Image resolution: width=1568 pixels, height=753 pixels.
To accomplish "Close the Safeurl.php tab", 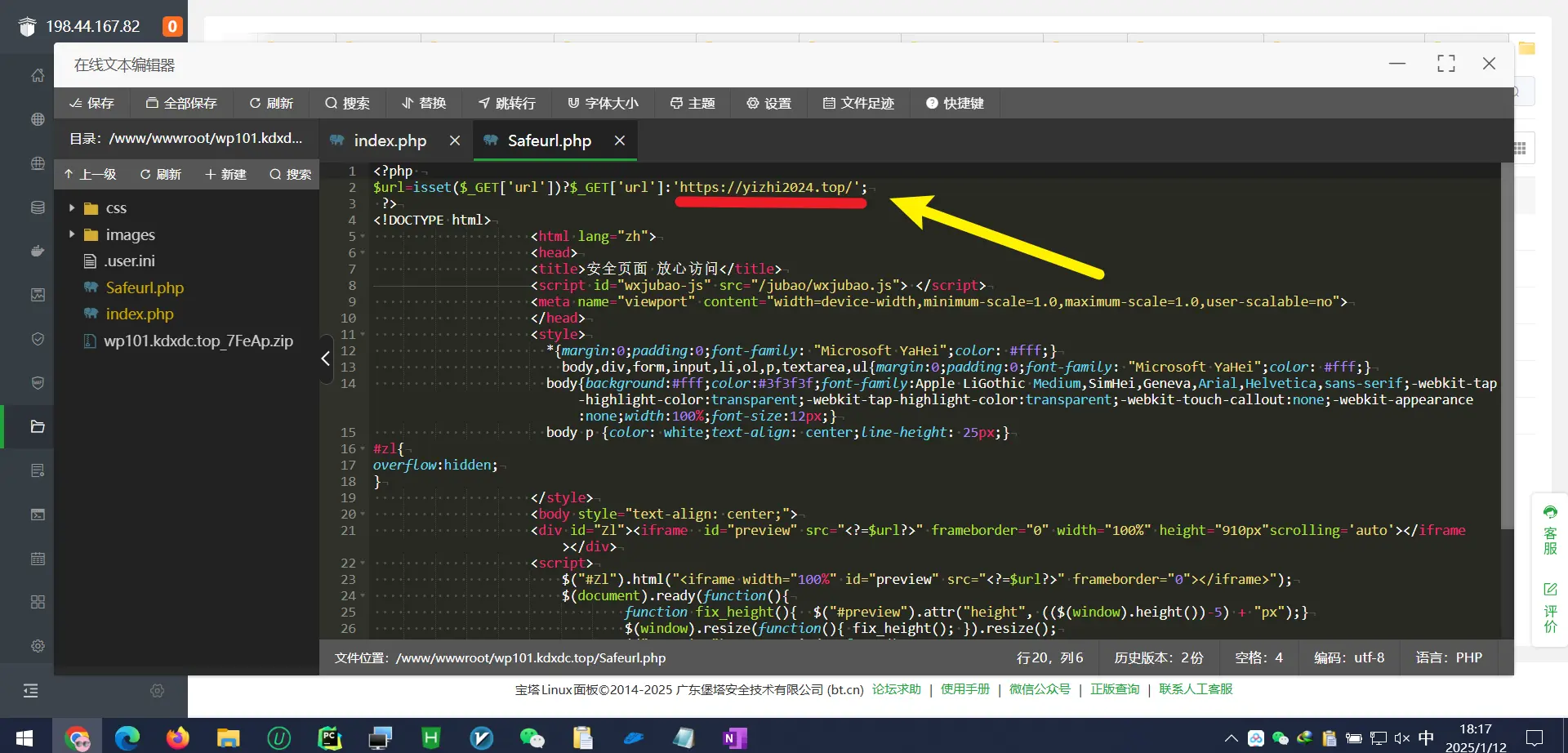I will pyautogui.click(x=620, y=140).
